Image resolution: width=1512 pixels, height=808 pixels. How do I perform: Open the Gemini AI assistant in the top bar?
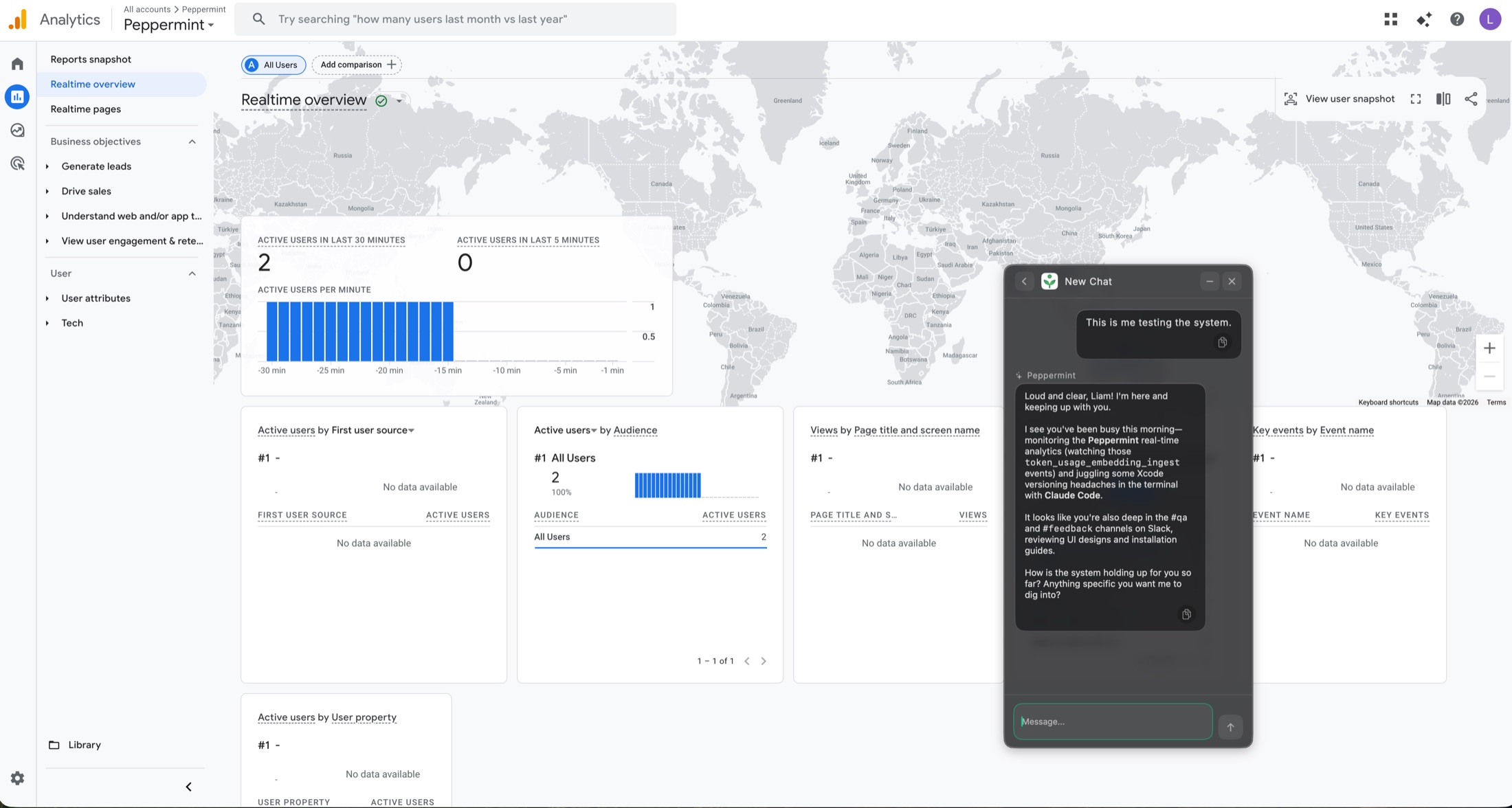pos(1423,19)
